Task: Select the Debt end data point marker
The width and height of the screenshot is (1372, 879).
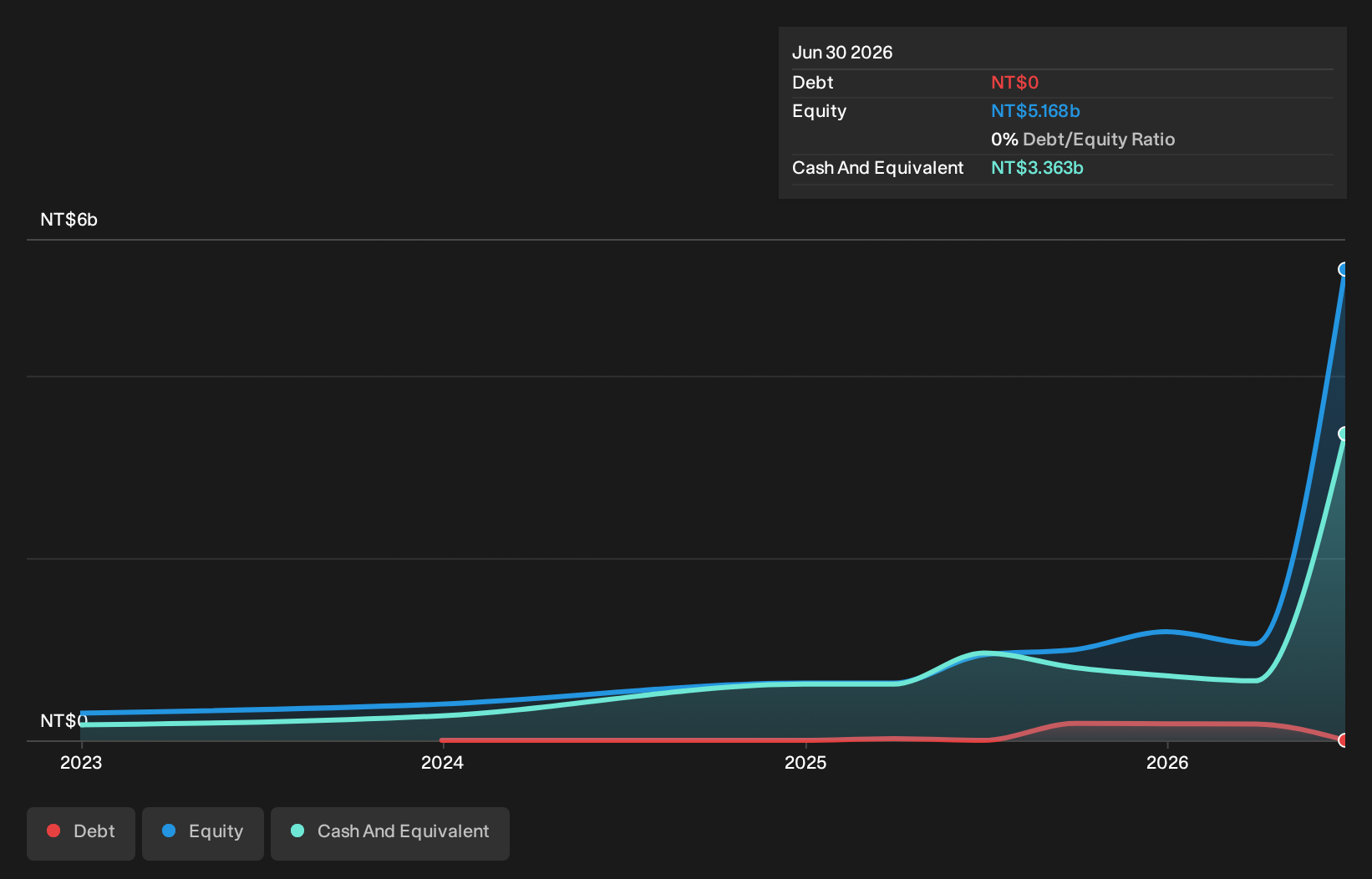Action: point(1344,740)
